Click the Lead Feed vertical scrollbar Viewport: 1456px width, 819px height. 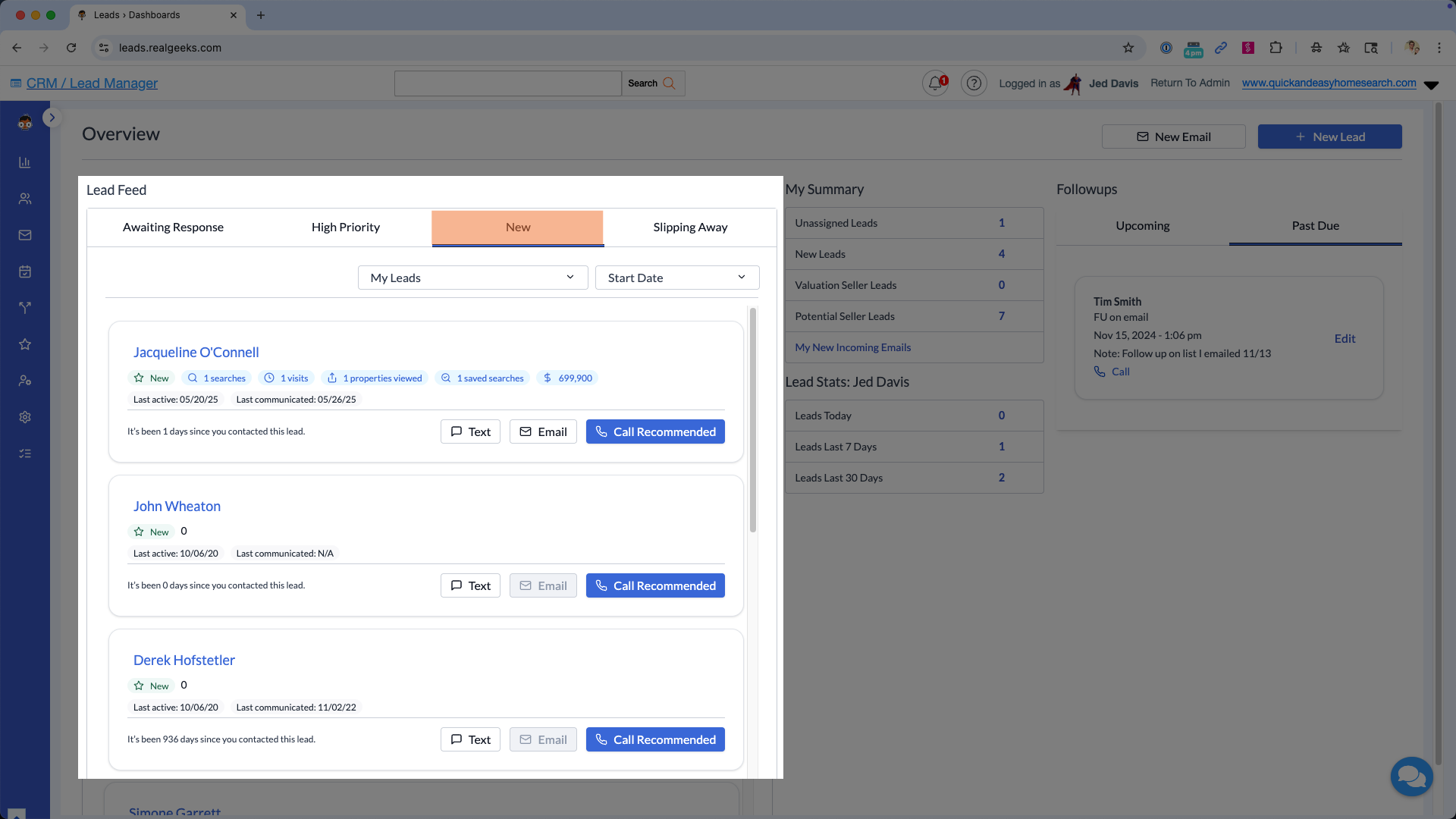click(752, 419)
